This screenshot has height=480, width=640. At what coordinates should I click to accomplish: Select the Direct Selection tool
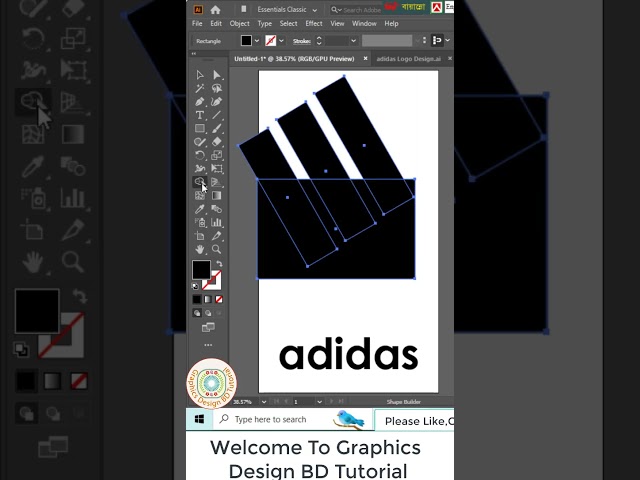click(x=217, y=75)
